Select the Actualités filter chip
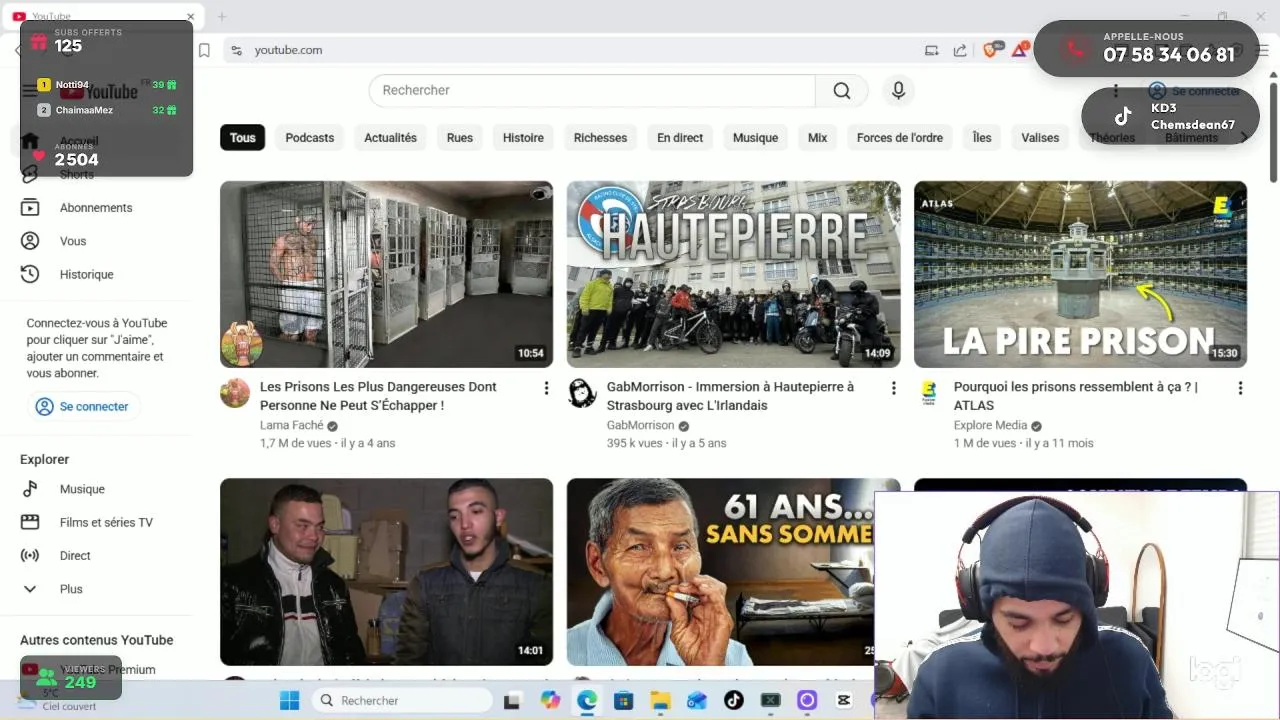This screenshot has height=720, width=1280. coord(390,138)
